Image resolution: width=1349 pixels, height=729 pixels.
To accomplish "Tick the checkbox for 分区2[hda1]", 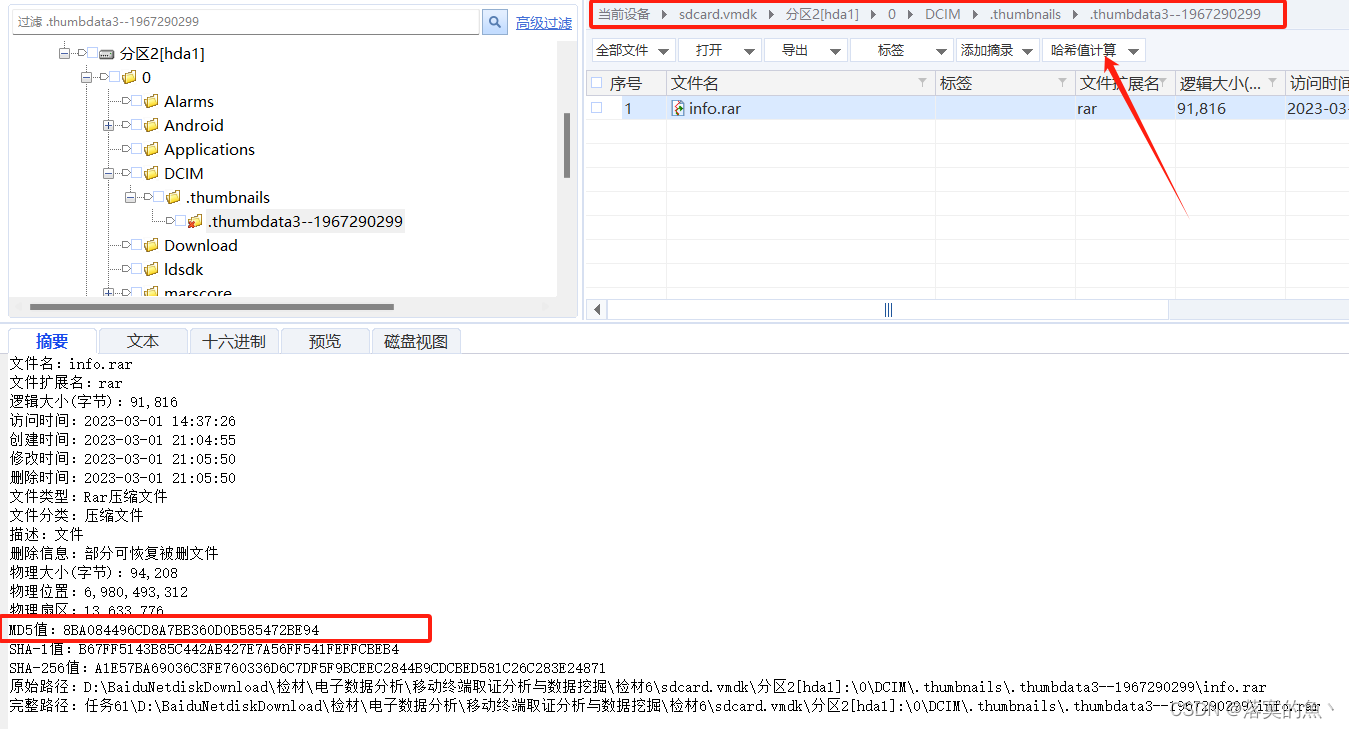I will point(92,54).
